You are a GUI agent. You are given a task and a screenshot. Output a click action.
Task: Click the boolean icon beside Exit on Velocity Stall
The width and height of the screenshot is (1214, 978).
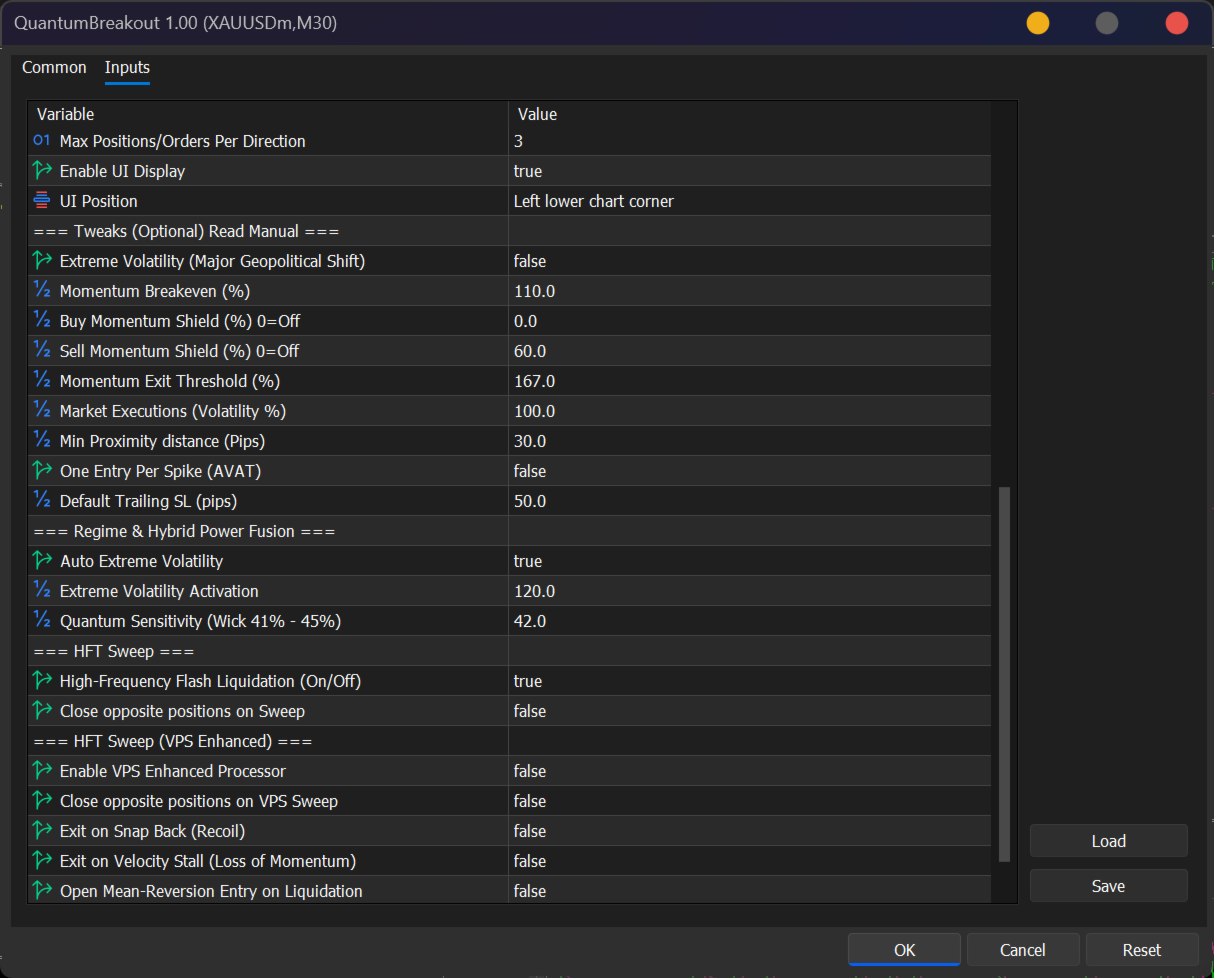point(42,861)
